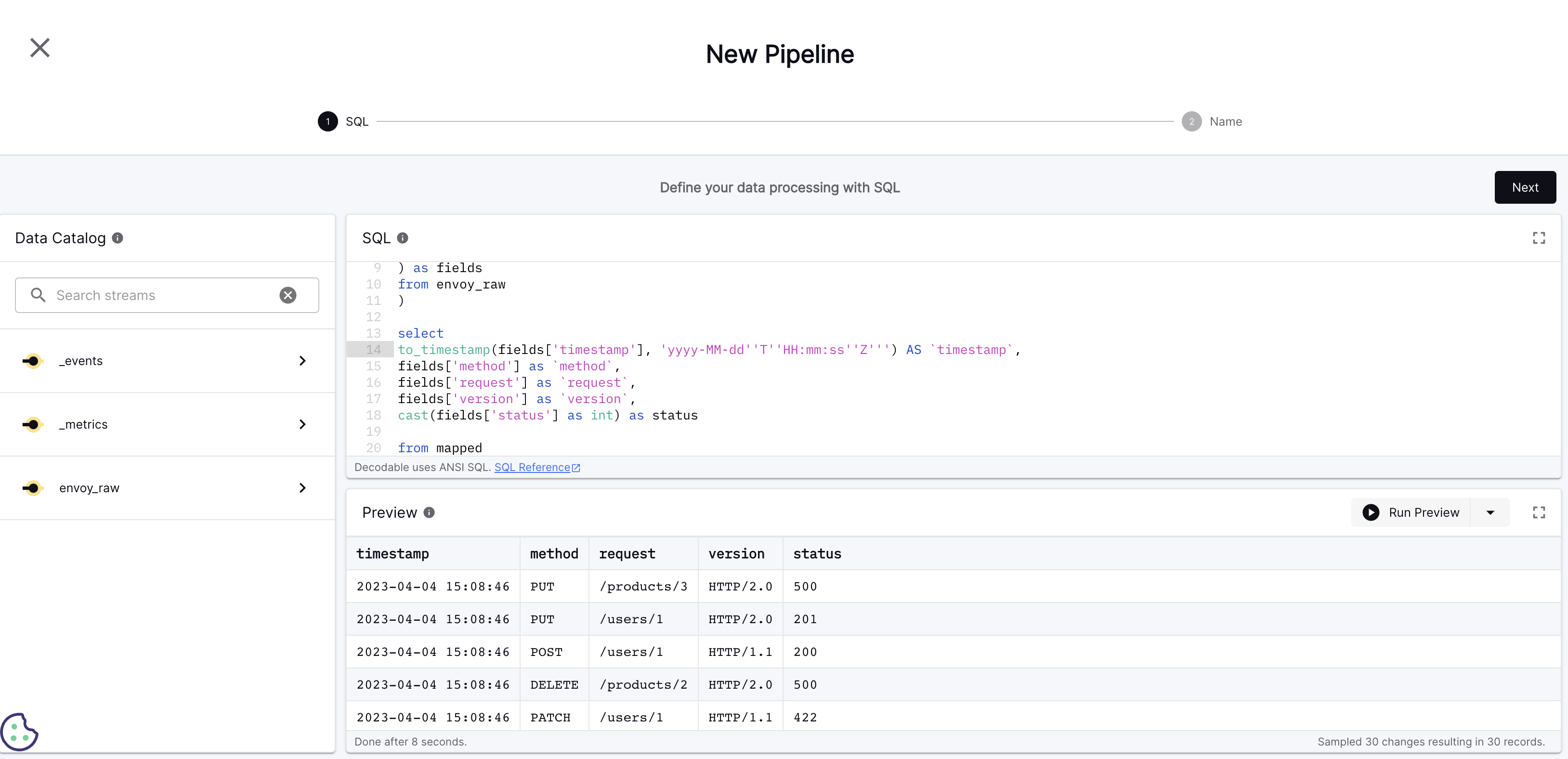
Task: Open the Run Preview options dropdown
Action: pyautogui.click(x=1490, y=512)
